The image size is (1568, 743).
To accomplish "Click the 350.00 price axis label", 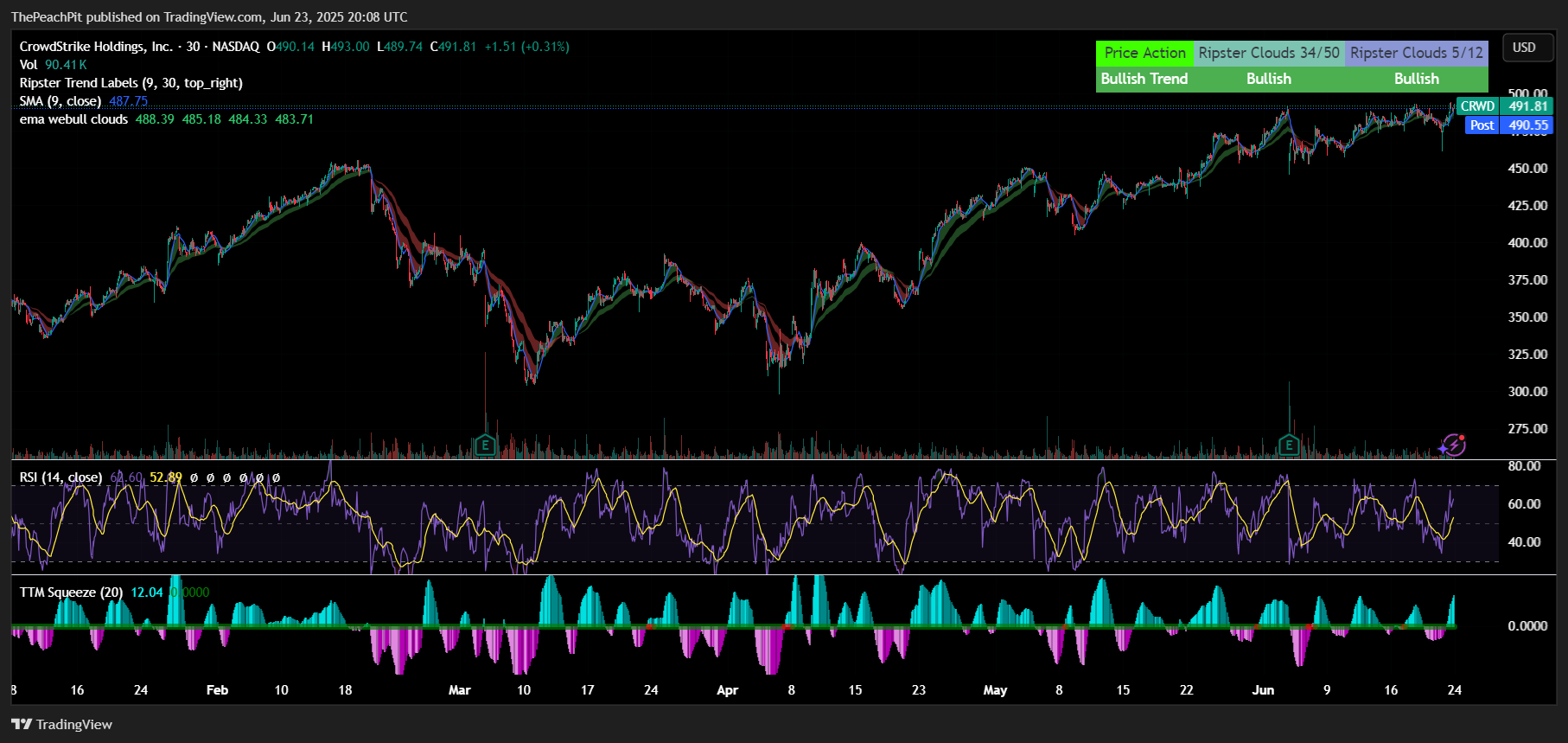I will (1527, 317).
